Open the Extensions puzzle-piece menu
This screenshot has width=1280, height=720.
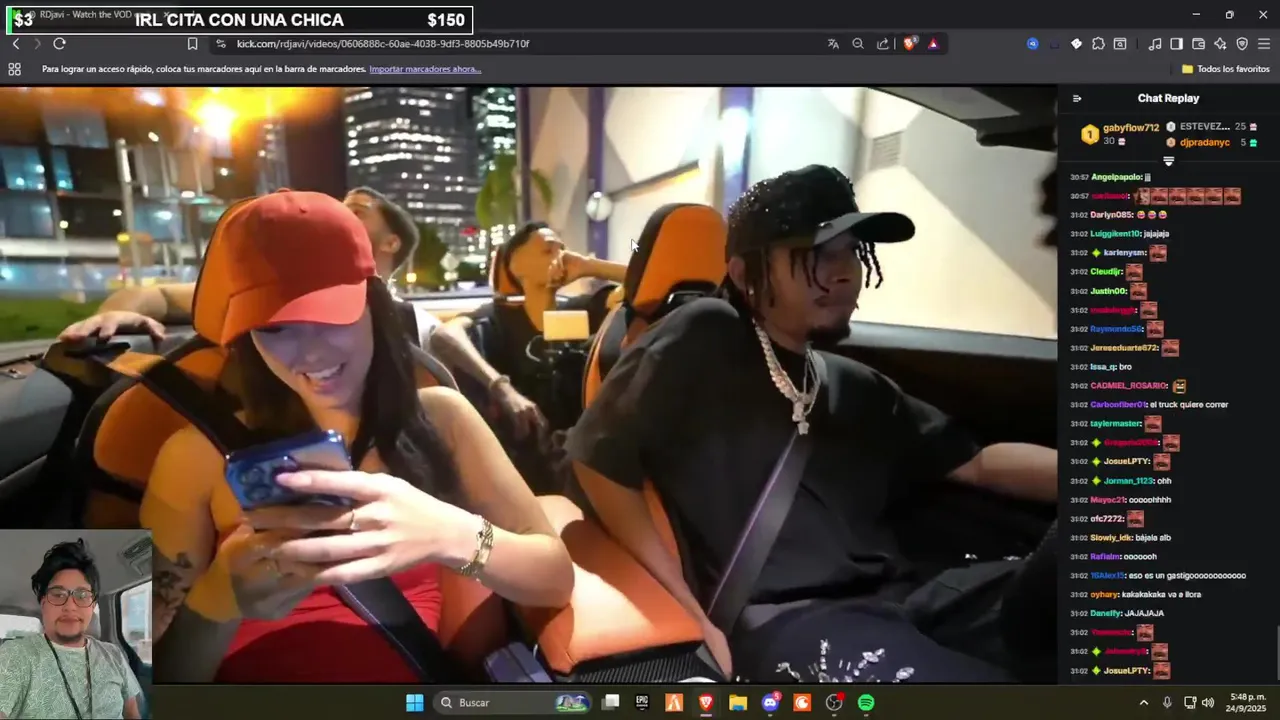coord(1098,44)
